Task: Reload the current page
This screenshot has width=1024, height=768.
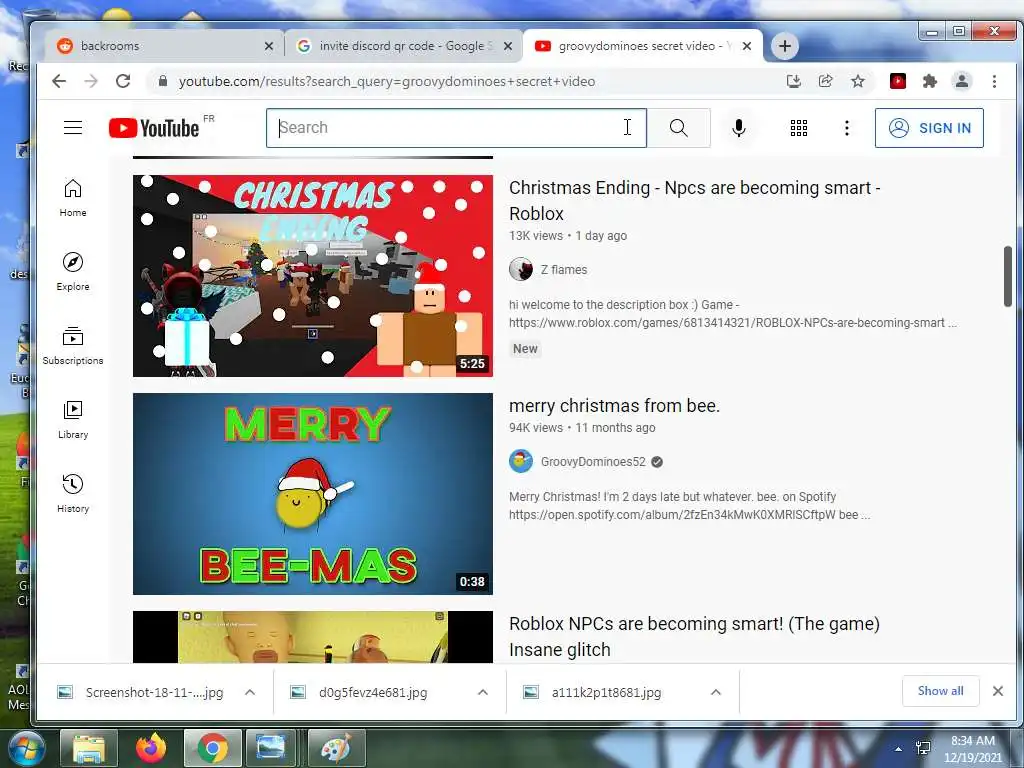Action: coord(123,81)
